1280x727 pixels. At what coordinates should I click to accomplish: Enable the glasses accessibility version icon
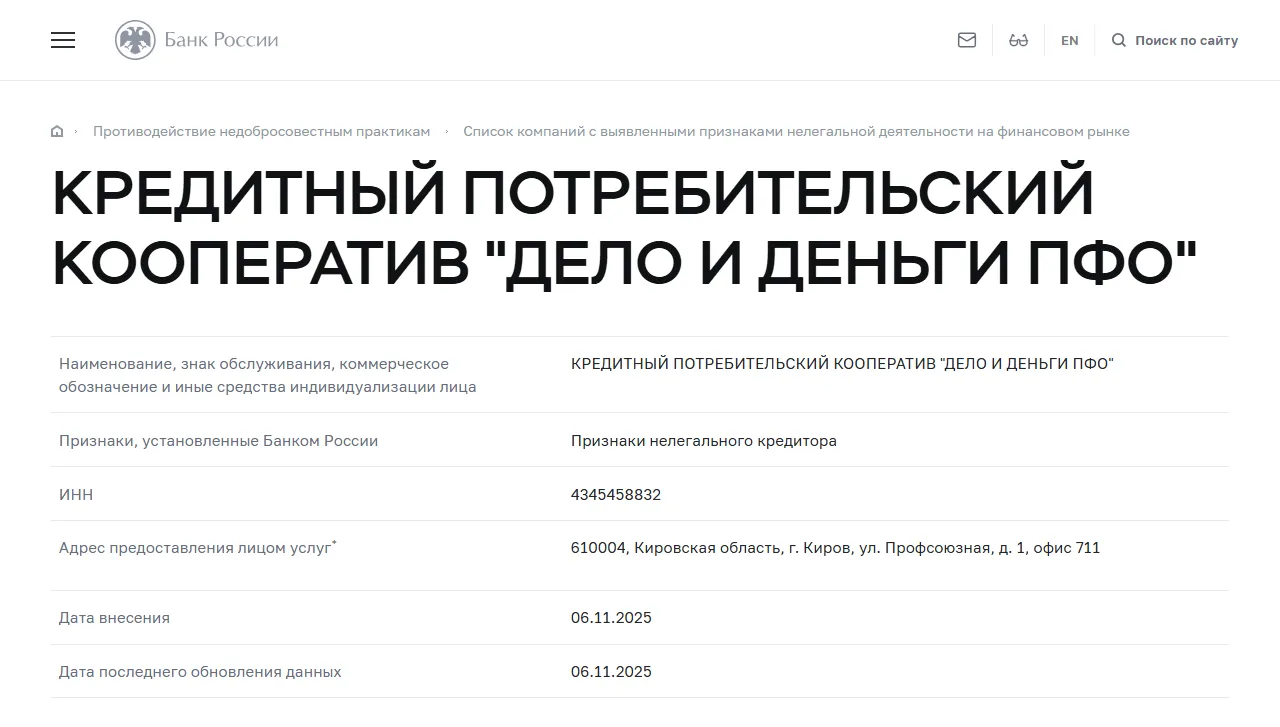click(1019, 40)
